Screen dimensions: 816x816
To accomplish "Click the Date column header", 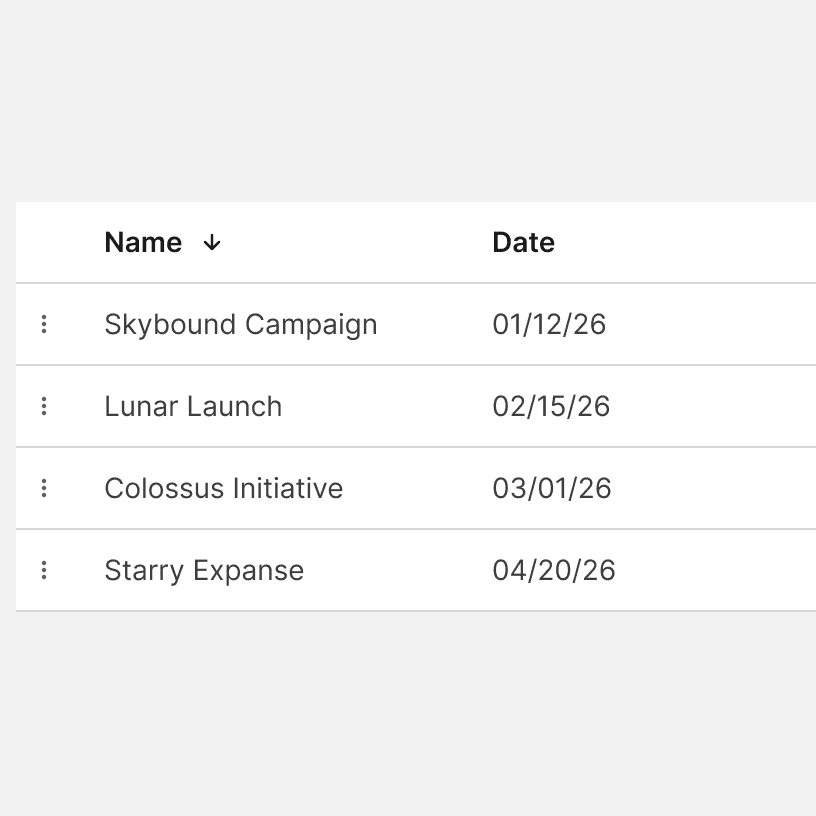I will point(523,242).
